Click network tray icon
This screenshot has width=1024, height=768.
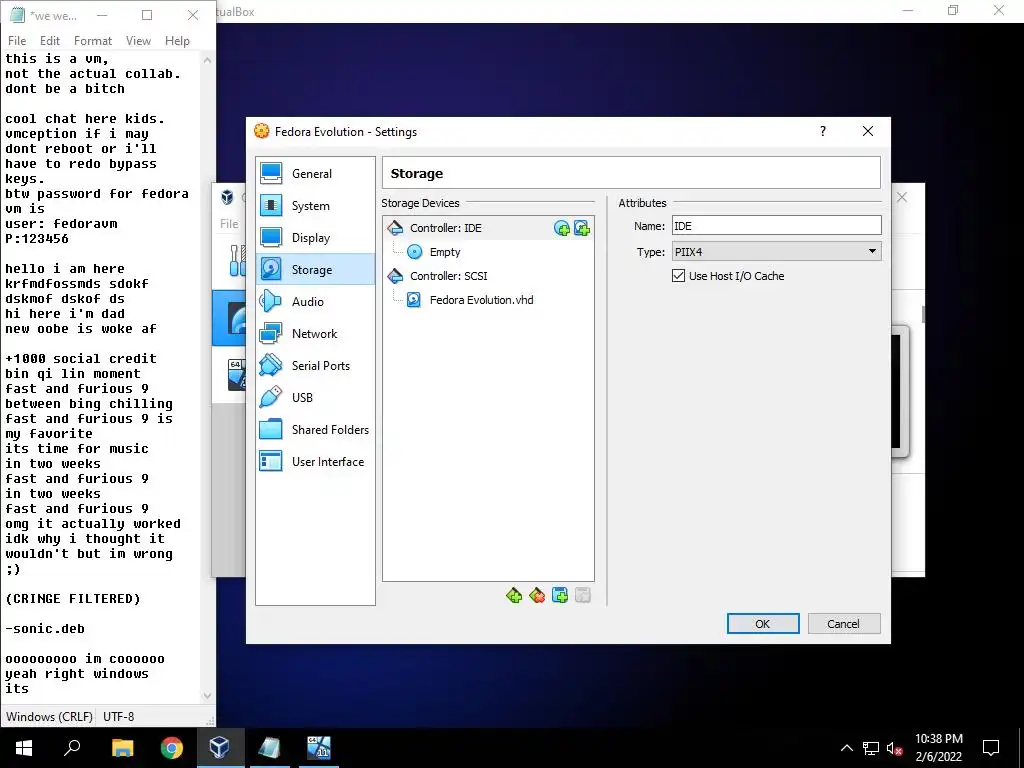[871, 748]
